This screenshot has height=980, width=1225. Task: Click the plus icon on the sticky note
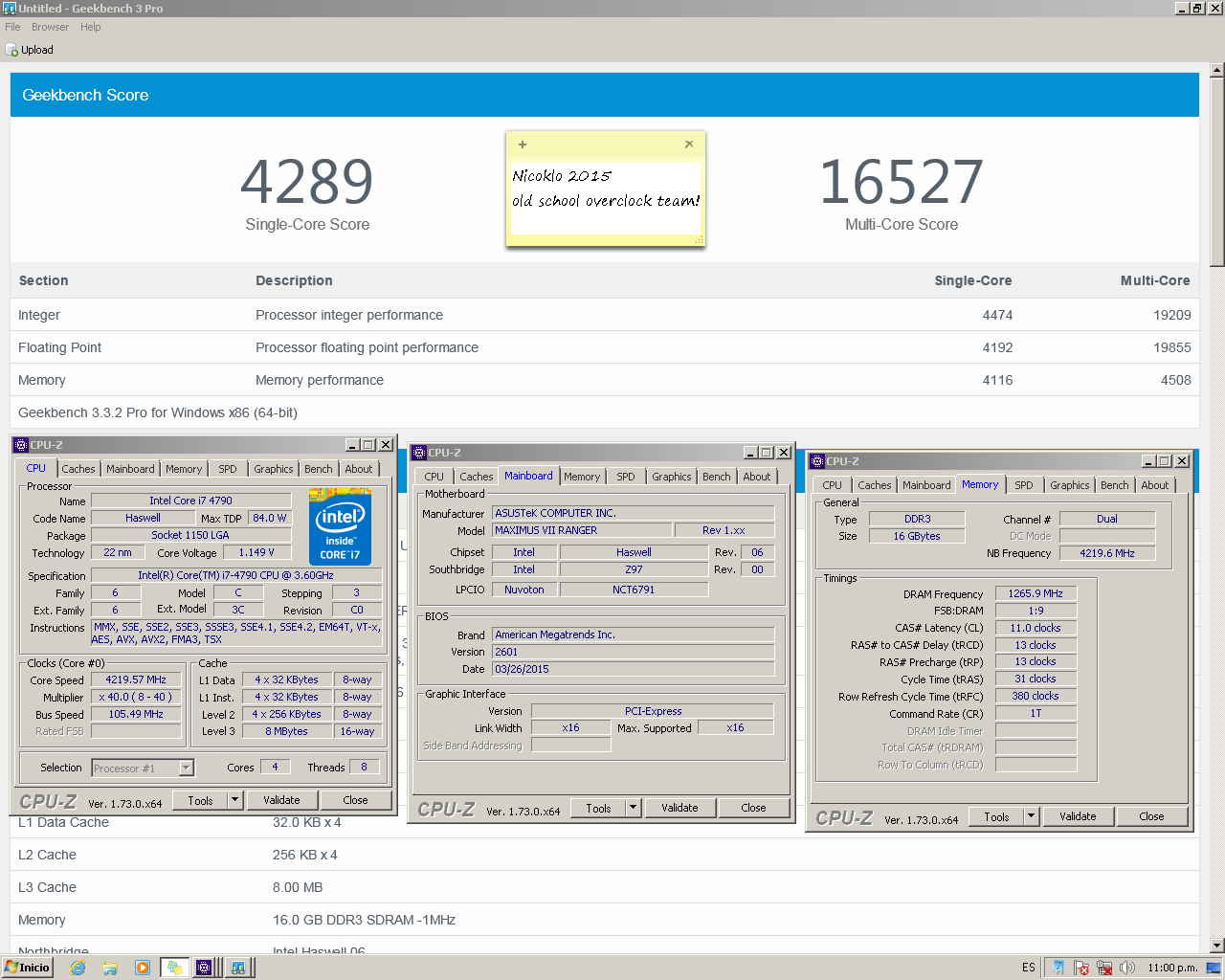[x=523, y=145]
